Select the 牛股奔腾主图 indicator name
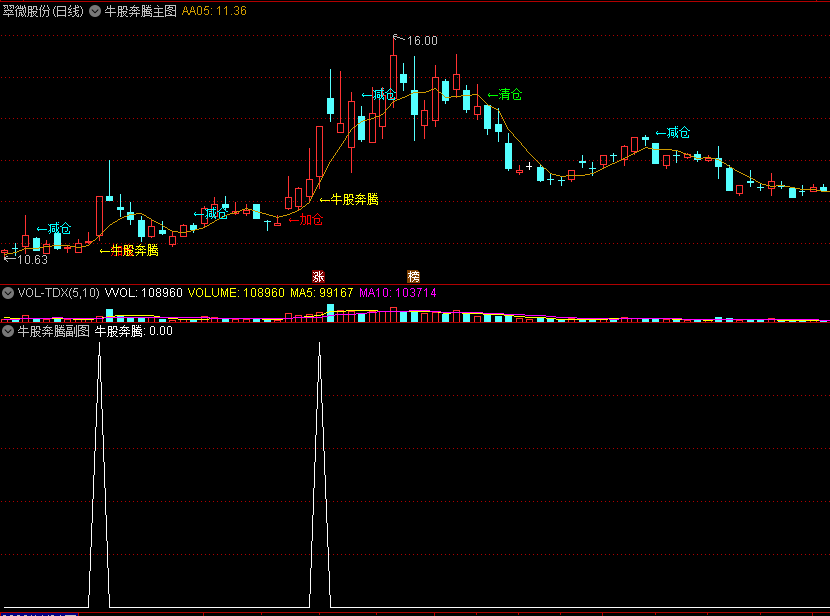Viewport: 830px width, 616px height. click(x=140, y=11)
